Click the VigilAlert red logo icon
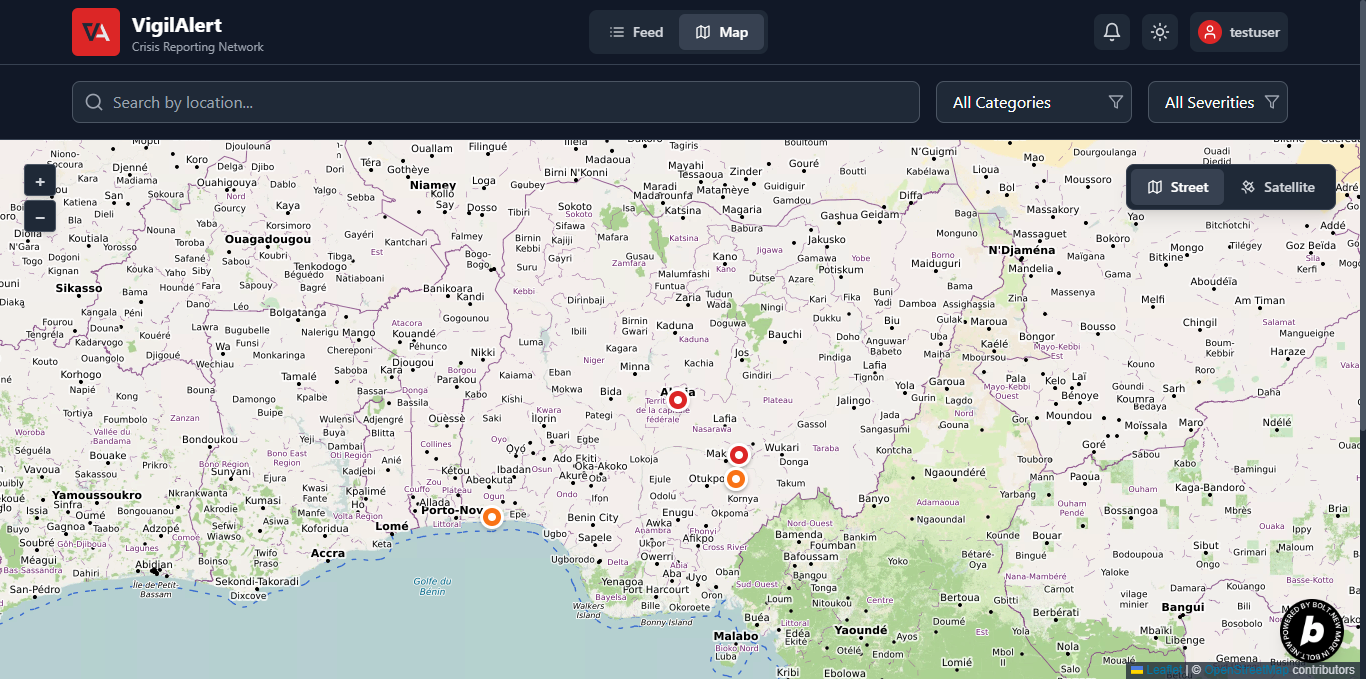 click(x=96, y=32)
